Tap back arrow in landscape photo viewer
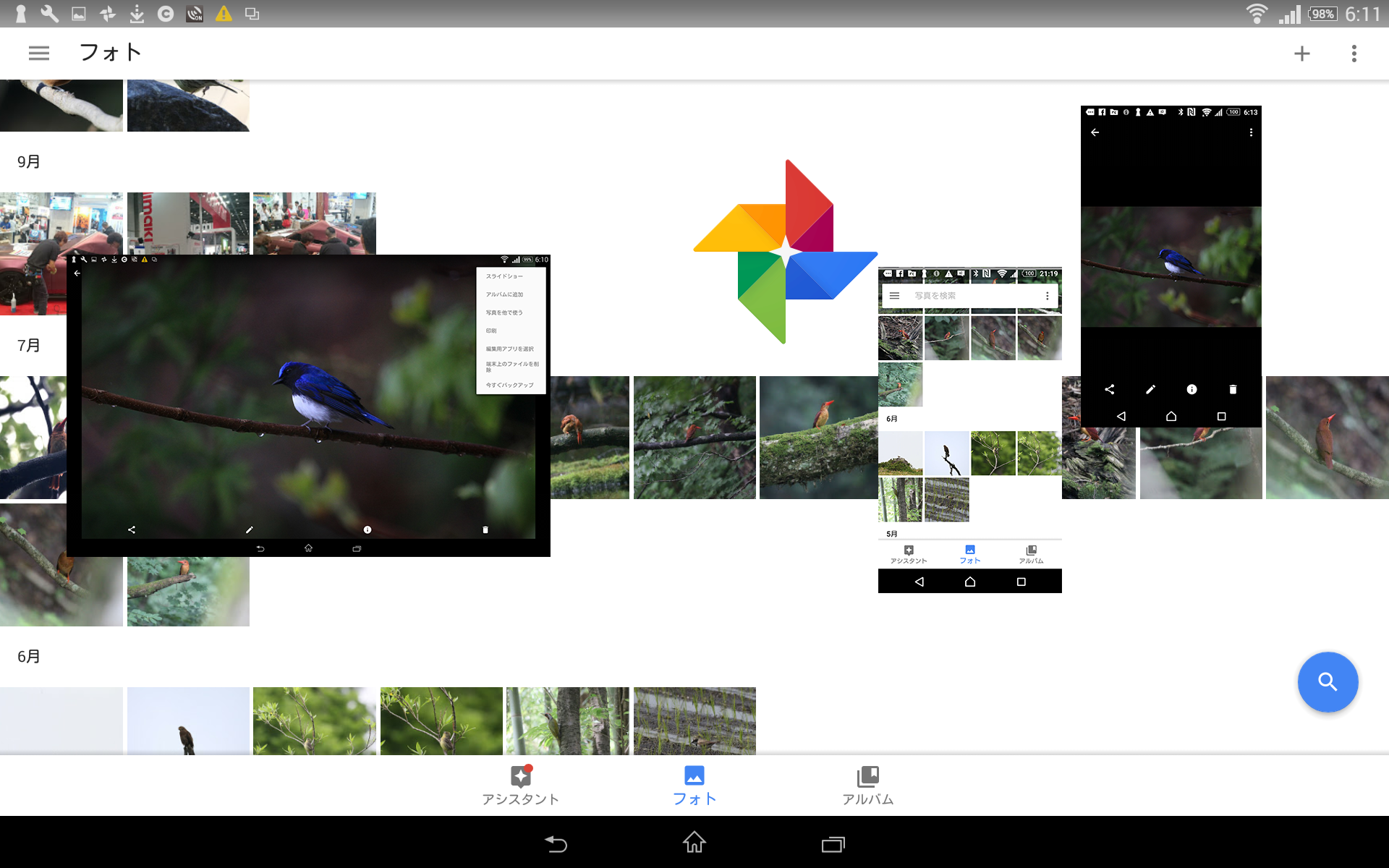 coord(77,273)
